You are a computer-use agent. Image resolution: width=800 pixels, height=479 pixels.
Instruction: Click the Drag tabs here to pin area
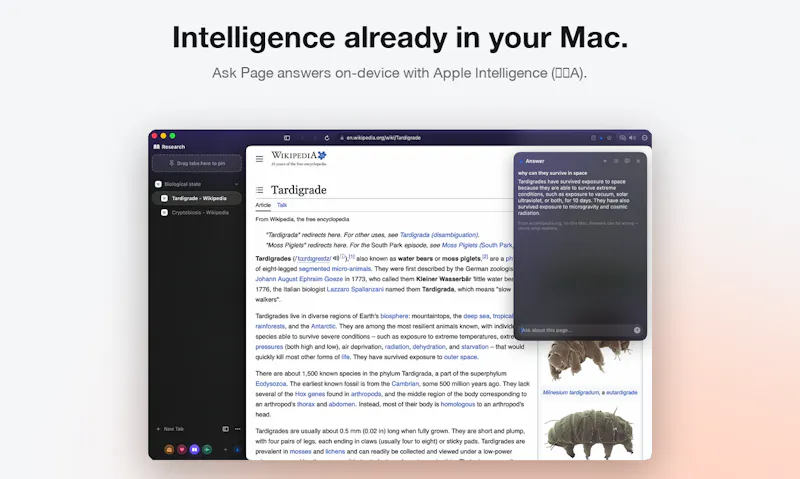(197, 163)
